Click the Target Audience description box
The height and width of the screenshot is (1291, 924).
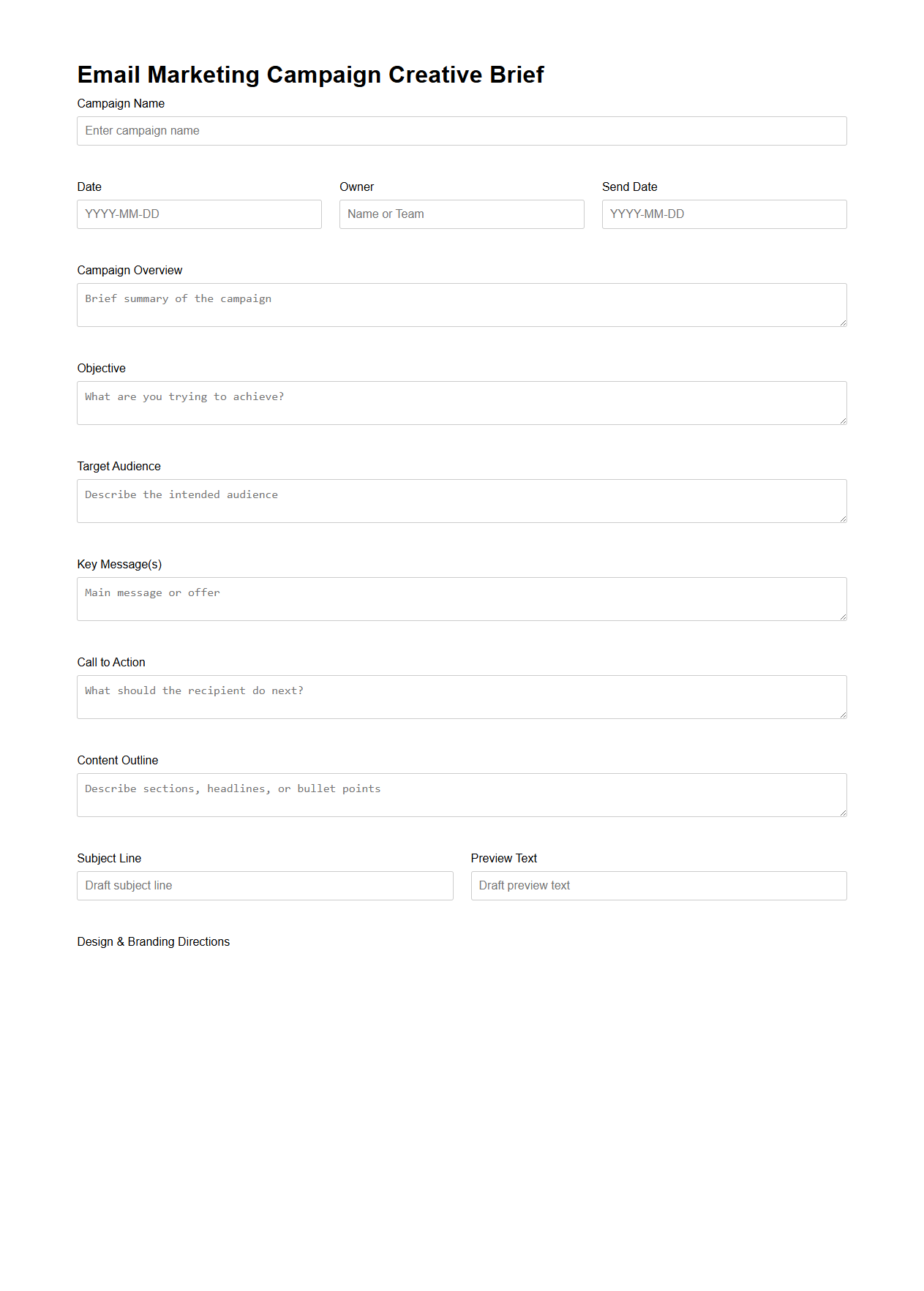coord(461,500)
